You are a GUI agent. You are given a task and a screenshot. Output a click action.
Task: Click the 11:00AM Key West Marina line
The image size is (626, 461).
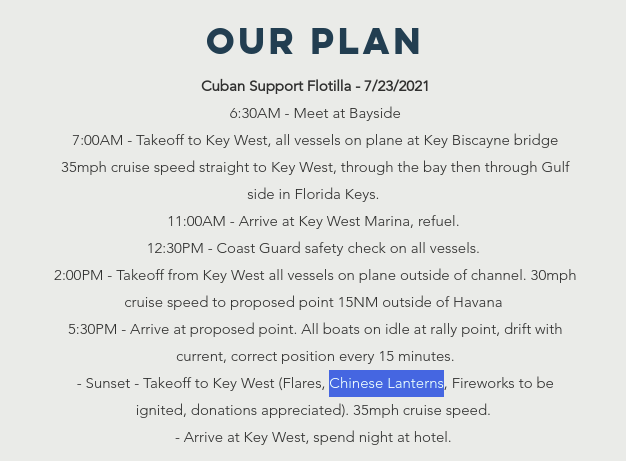click(x=314, y=221)
